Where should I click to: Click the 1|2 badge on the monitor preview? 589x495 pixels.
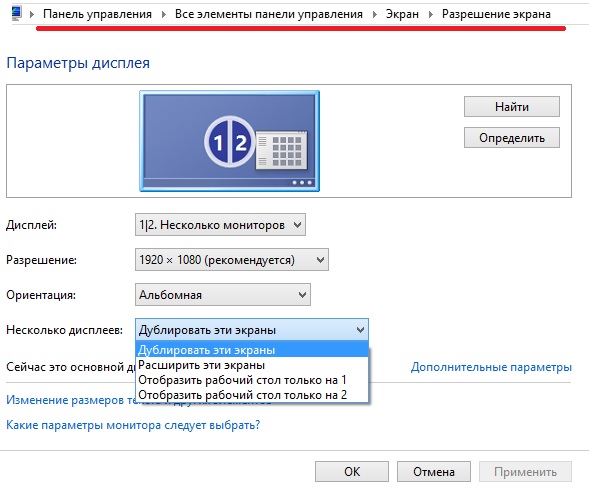[230, 142]
